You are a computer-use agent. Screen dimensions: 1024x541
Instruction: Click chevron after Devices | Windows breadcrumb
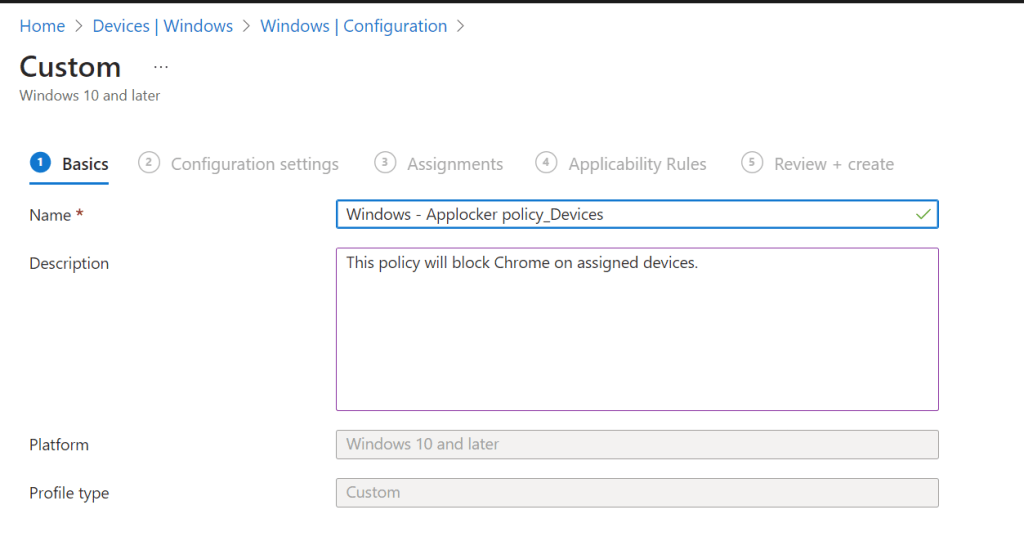[247, 27]
